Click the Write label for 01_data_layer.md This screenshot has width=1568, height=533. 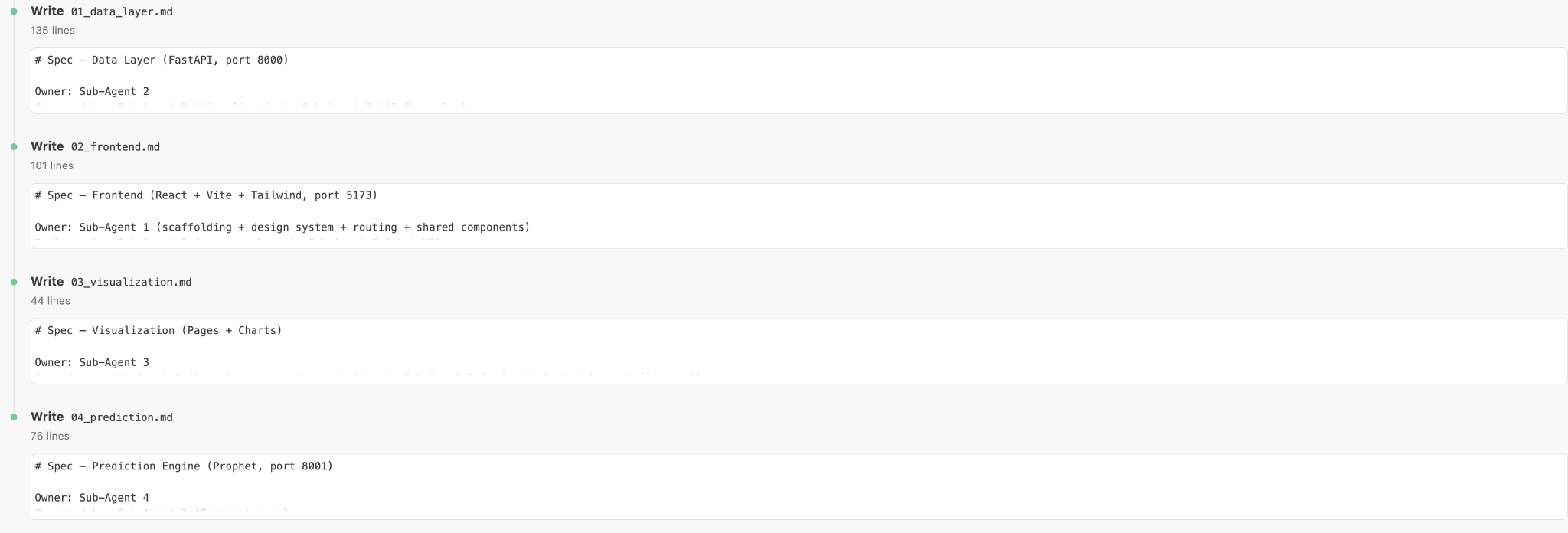click(x=47, y=11)
